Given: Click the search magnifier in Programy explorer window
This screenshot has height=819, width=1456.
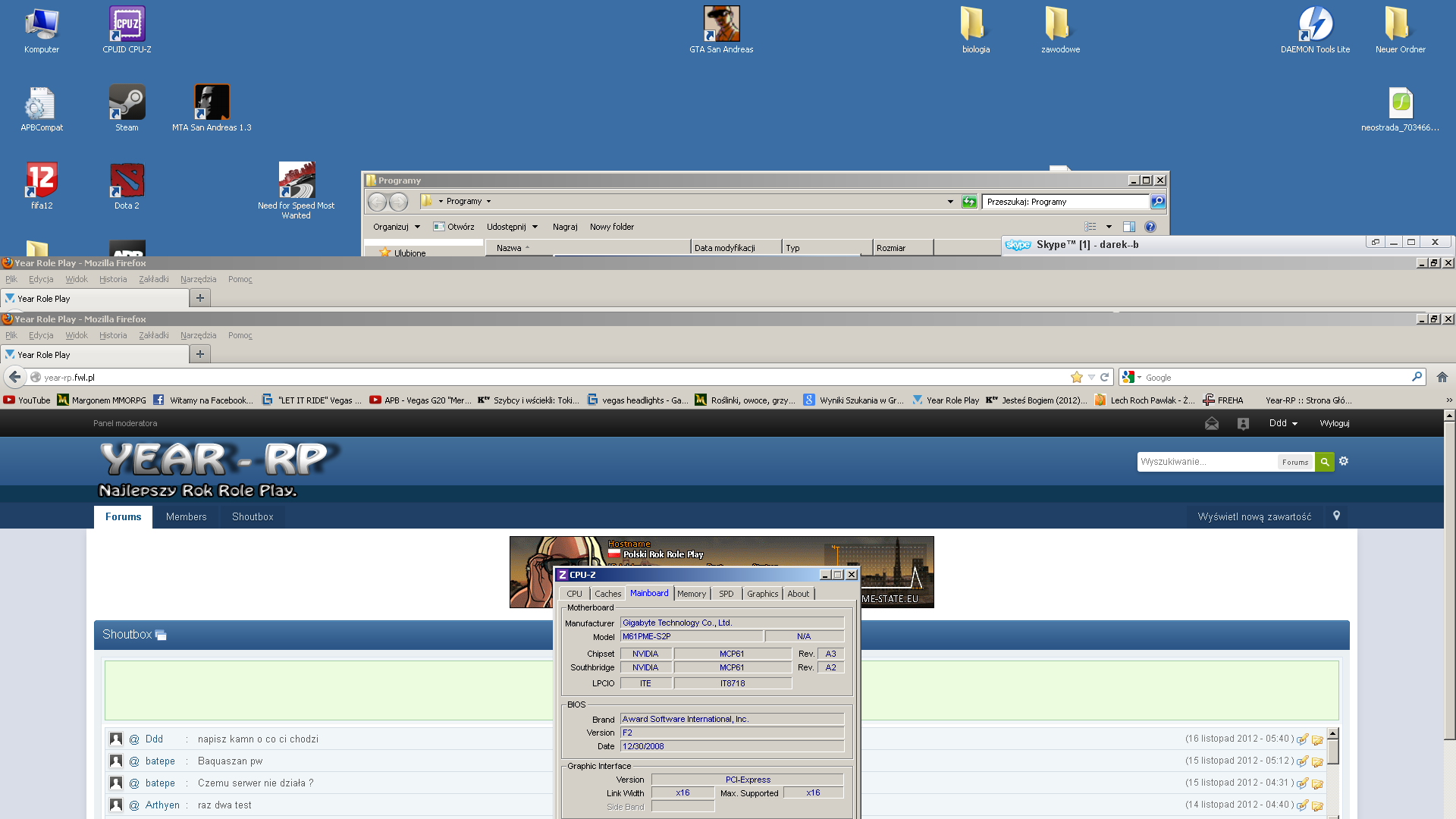Looking at the screenshot, I should 1158,202.
